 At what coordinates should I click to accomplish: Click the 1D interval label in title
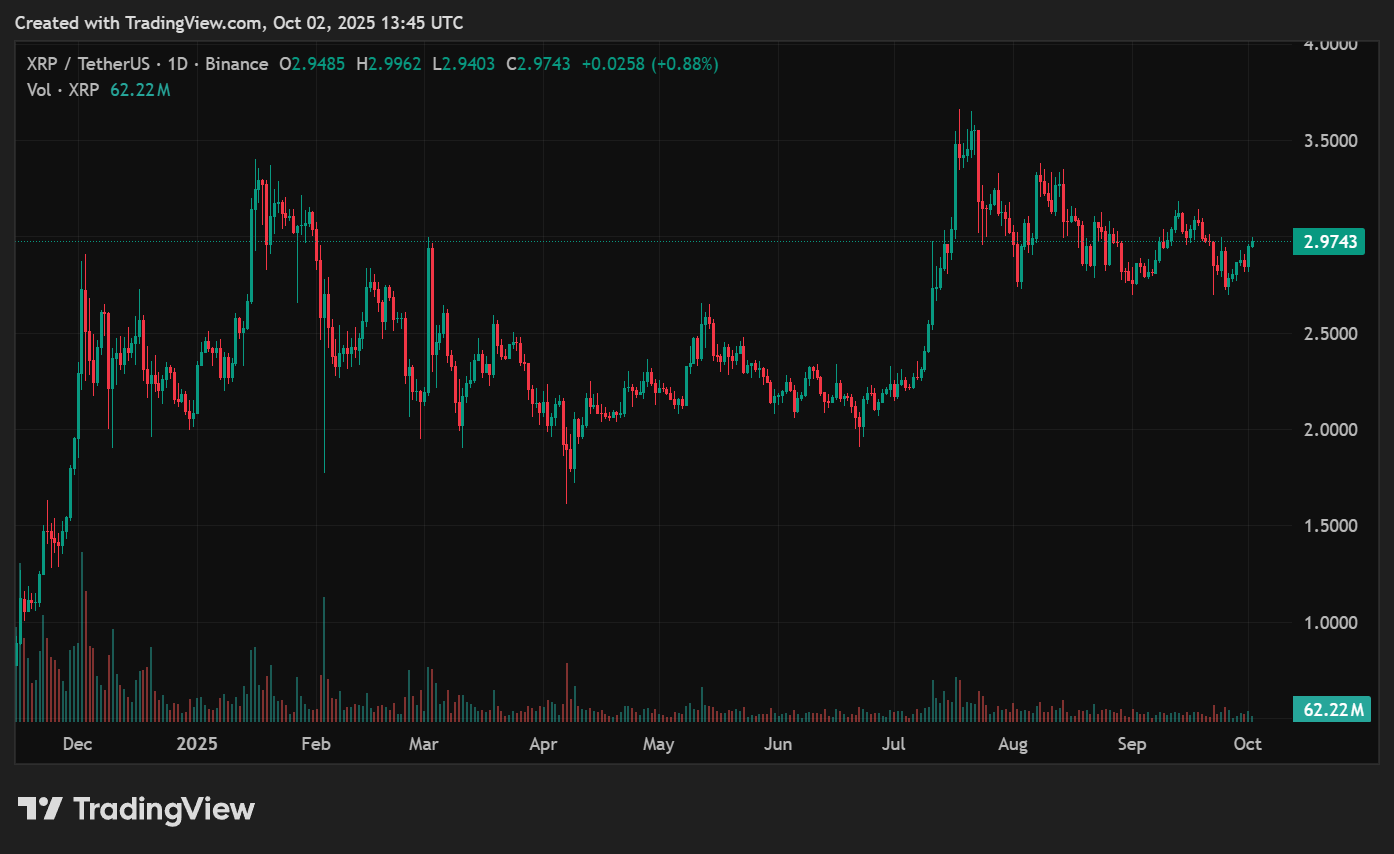point(177,64)
